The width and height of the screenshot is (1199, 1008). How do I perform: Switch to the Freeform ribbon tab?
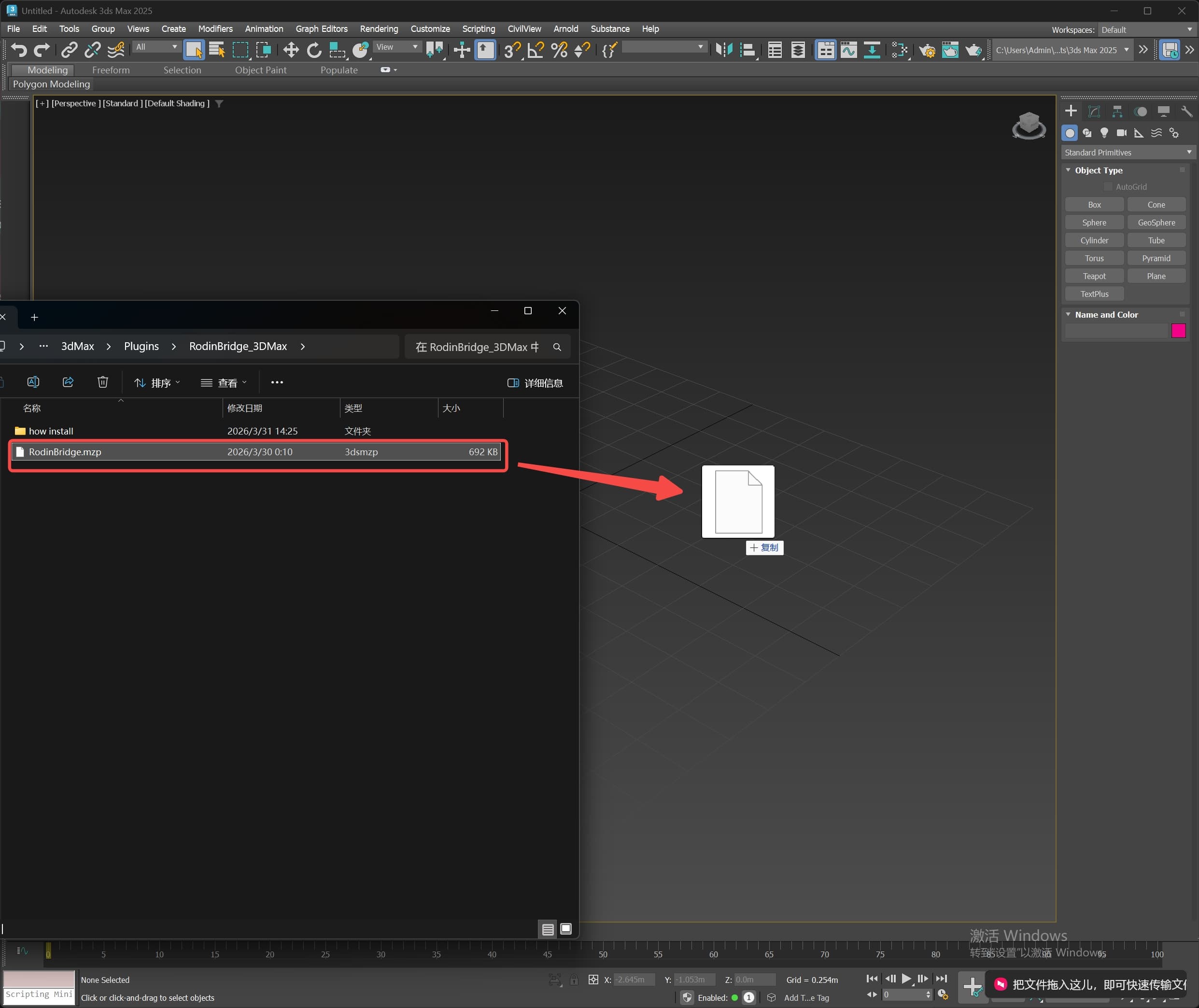click(x=111, y=70)
